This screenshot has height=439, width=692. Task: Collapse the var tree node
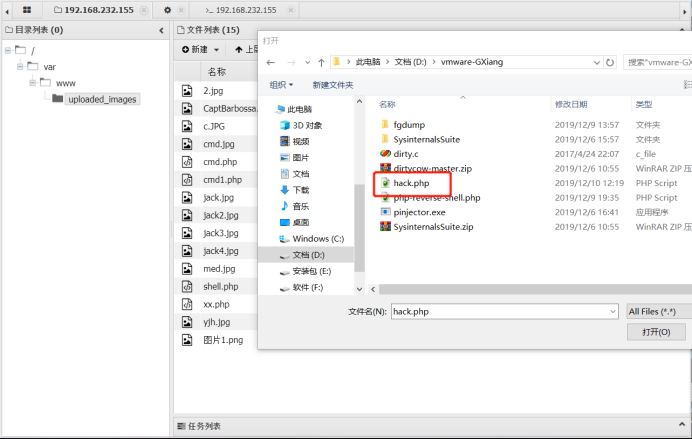tap(20, 67)
